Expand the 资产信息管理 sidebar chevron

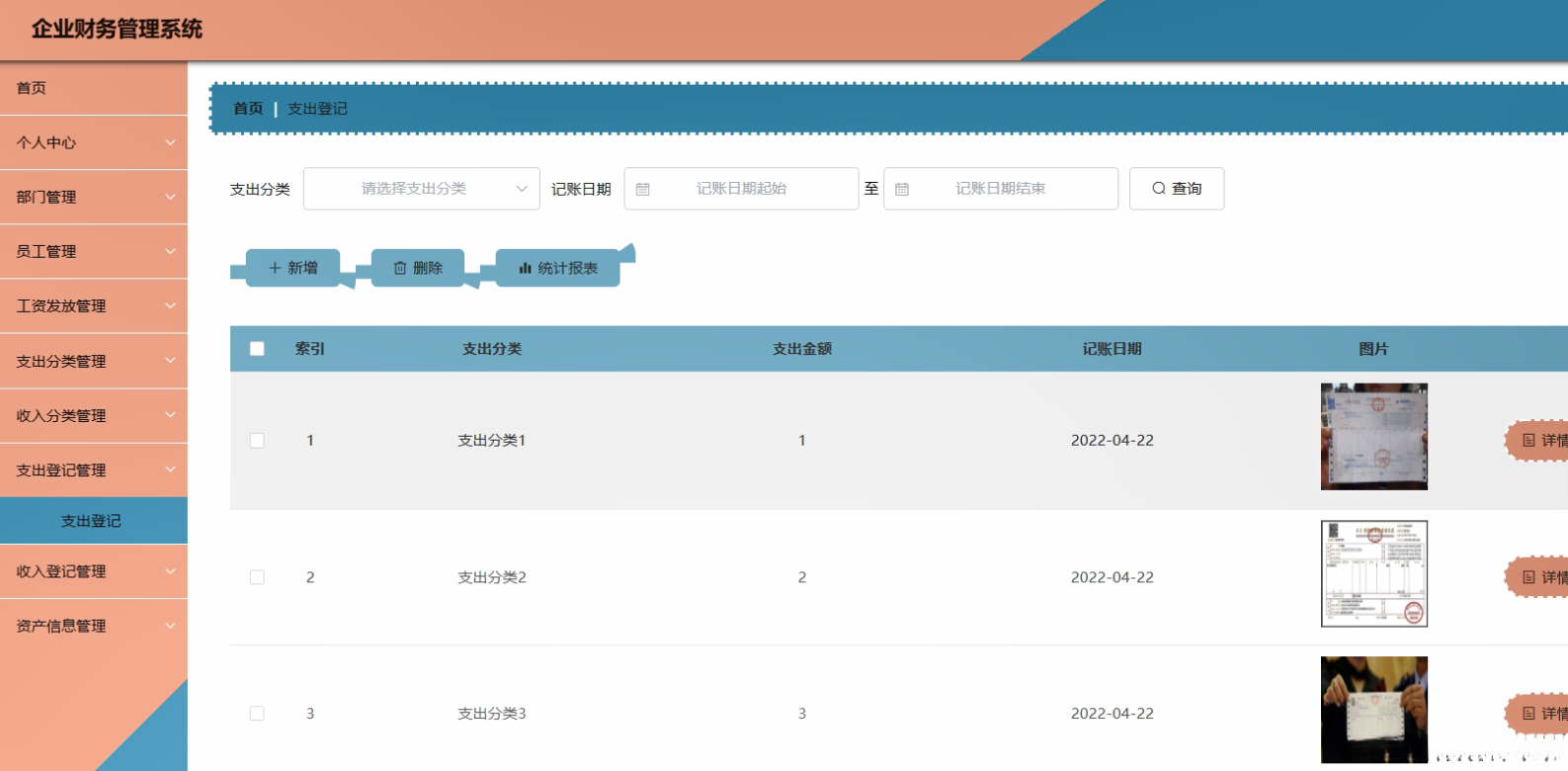pos(170,626)
